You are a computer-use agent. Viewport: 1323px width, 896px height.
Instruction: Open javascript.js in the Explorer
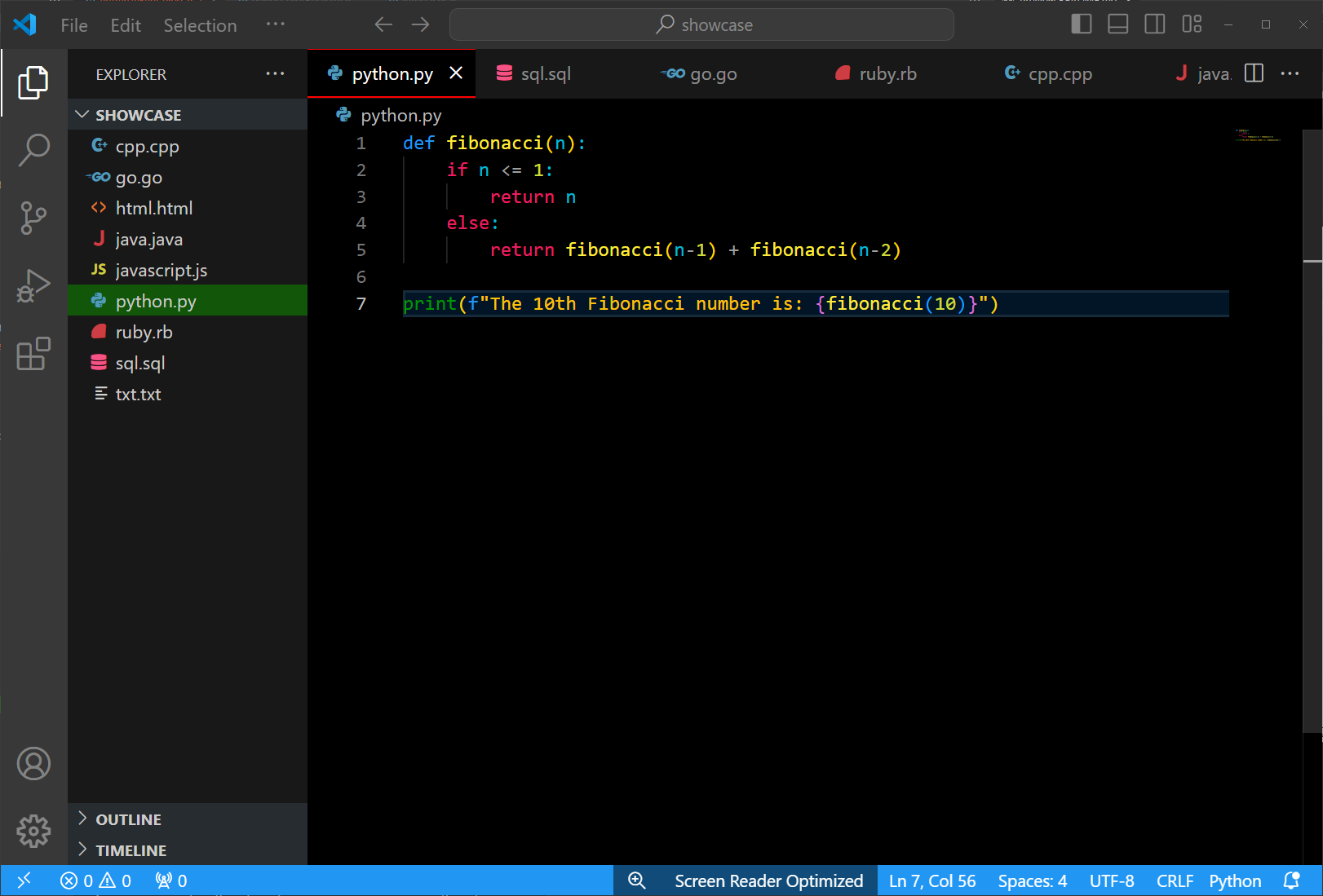[x=188, y=271]
